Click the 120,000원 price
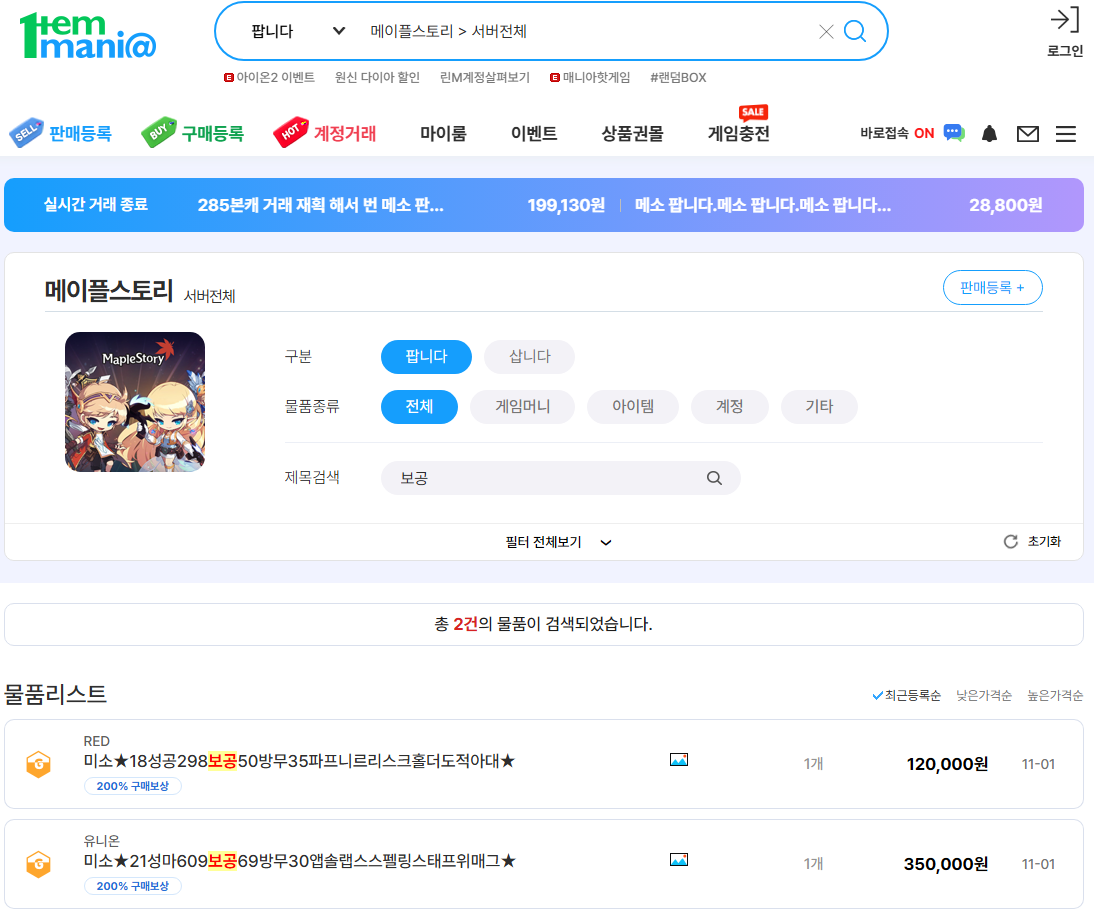 (947, 764)
